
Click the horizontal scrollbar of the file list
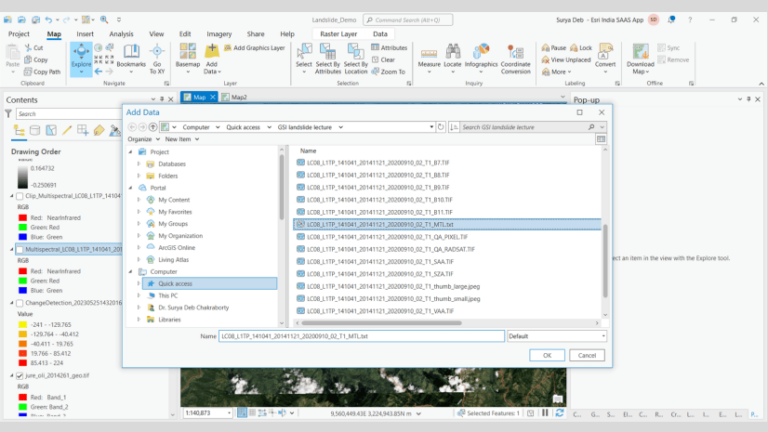coord(382,323)
